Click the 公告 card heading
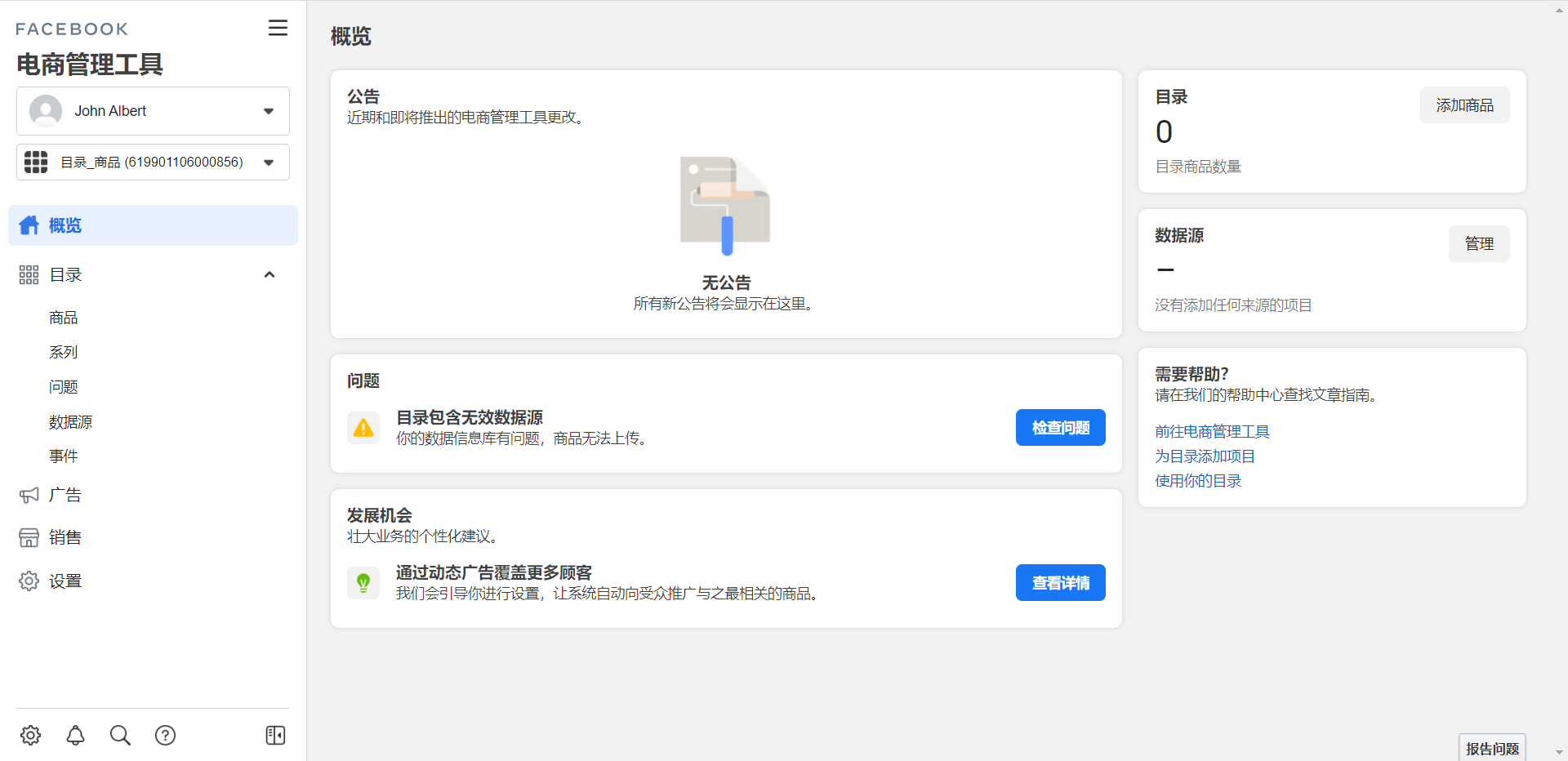 point(363,96)
